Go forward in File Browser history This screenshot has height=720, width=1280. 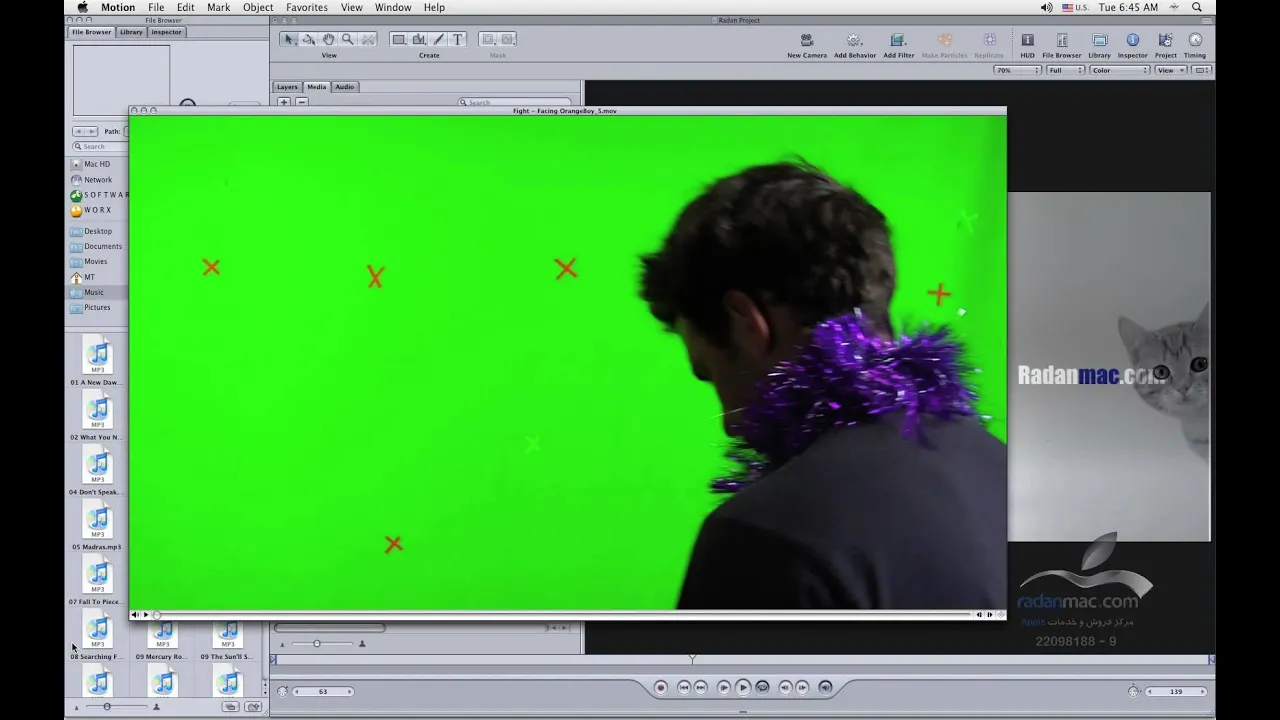tap(92, 131)
